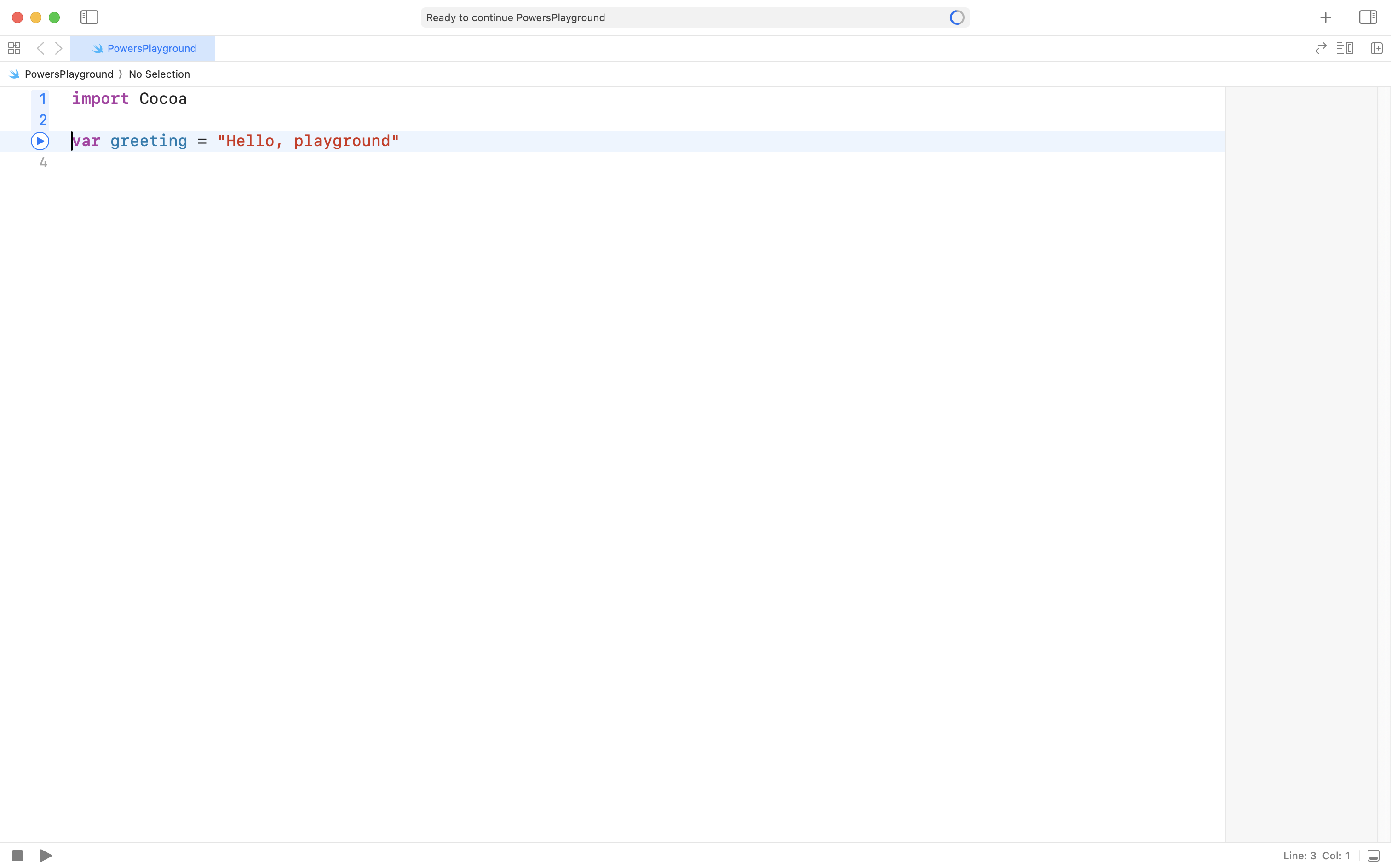This screenshot has width=1391, height=868.
Task: Go back using left chevron arrow
Action: click(x=40, y=48)
